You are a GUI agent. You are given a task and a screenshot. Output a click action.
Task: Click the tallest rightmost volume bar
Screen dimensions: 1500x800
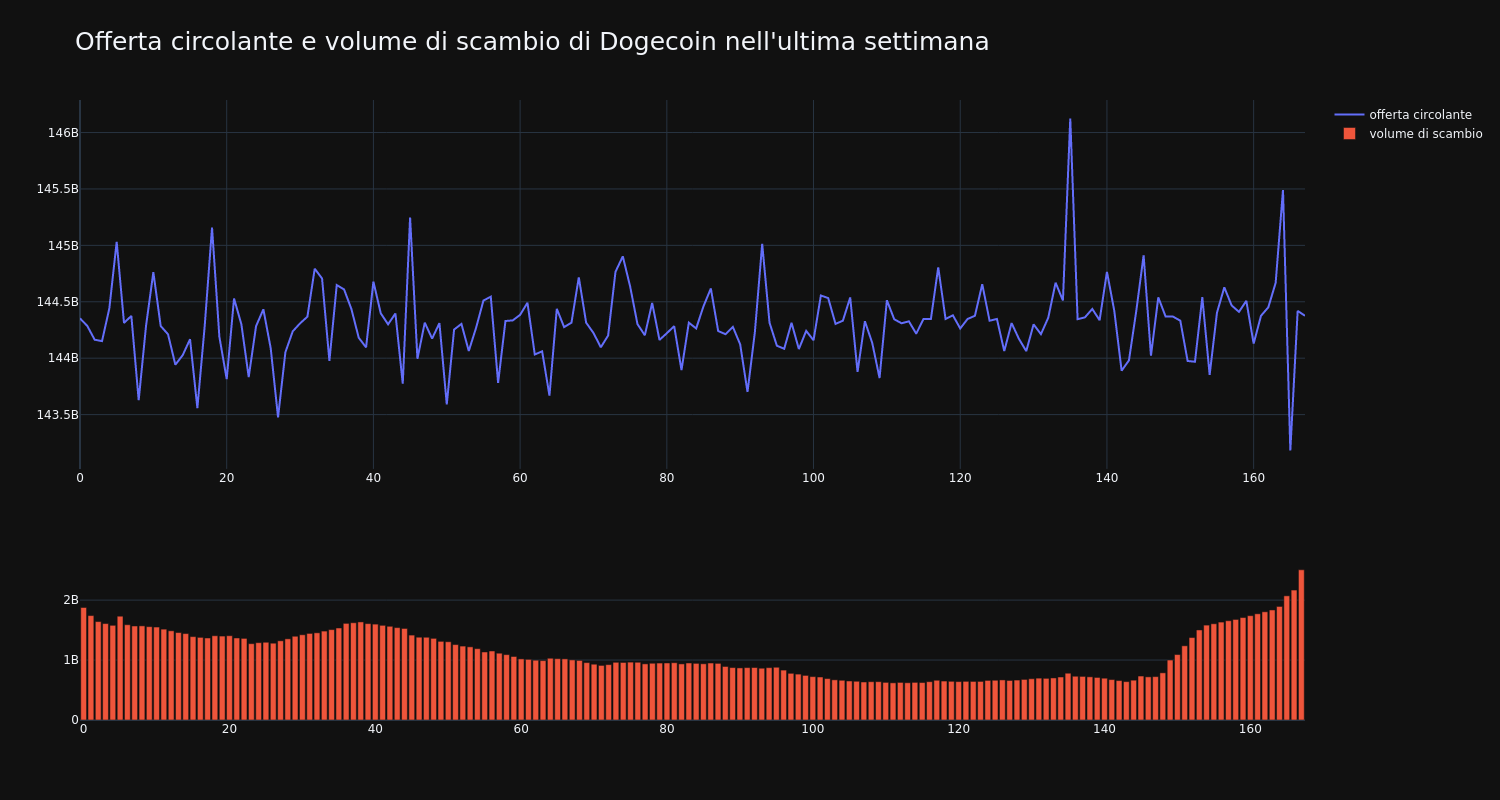click(x=1301, y=645)
